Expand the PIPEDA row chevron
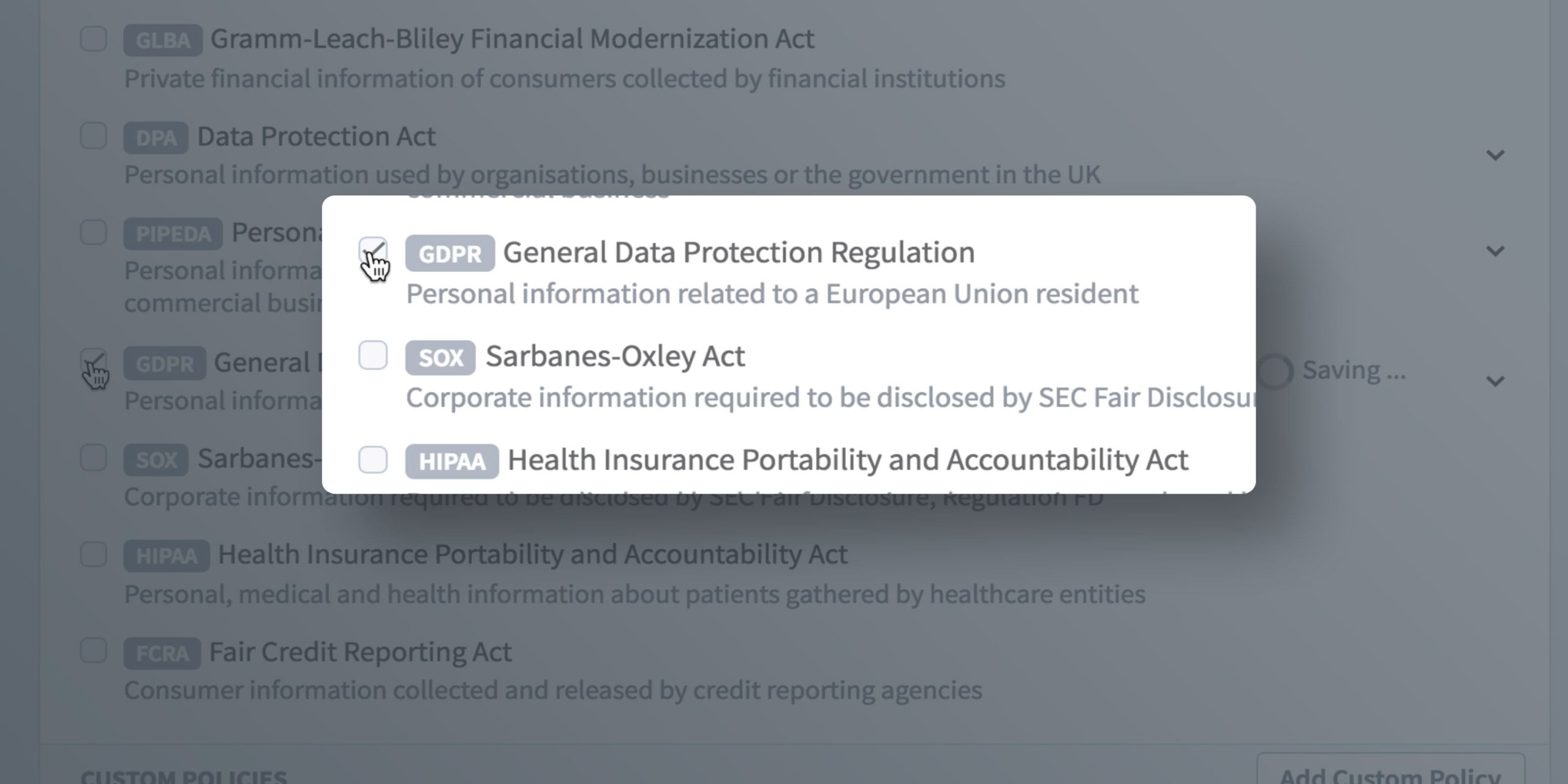Screen dimensions: 1568x784 1495,252
